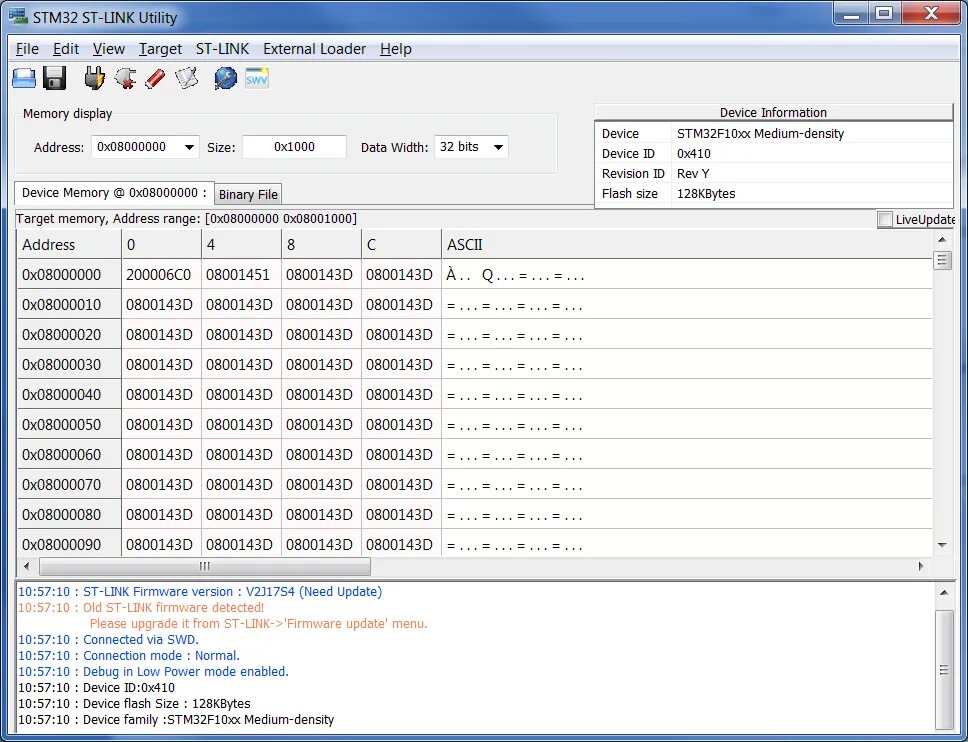Close the ST-LINK Utility window
This screenshot has height=742, width=968.
tap(931, 14)
